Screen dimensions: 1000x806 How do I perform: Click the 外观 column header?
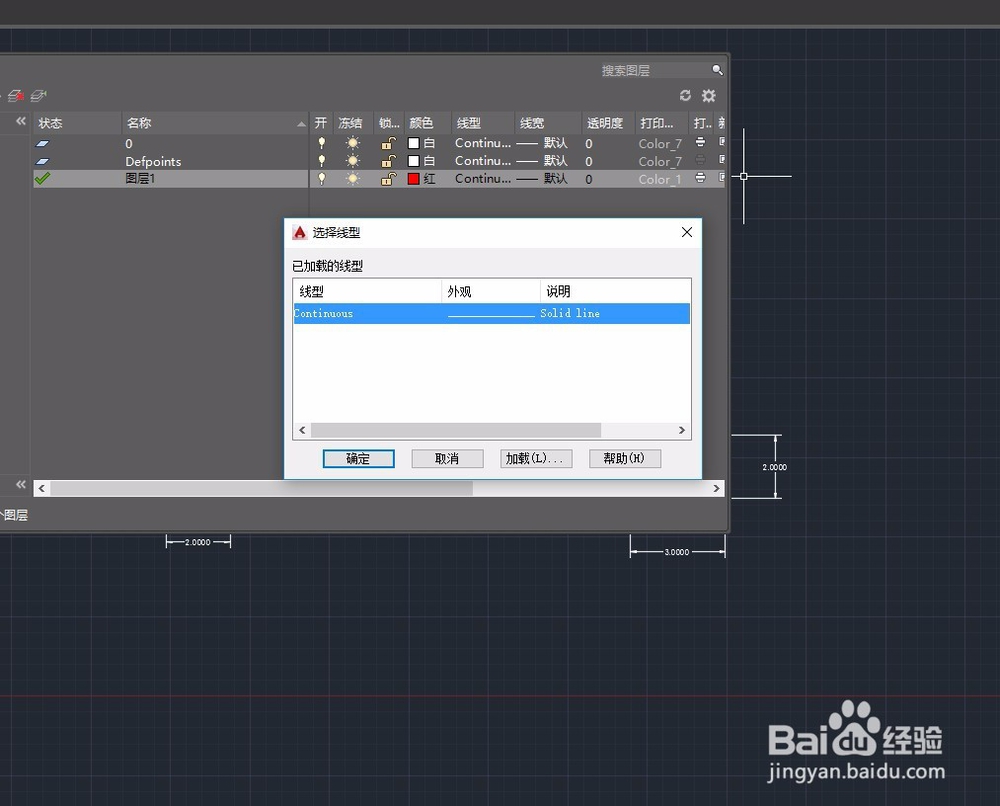491,291
